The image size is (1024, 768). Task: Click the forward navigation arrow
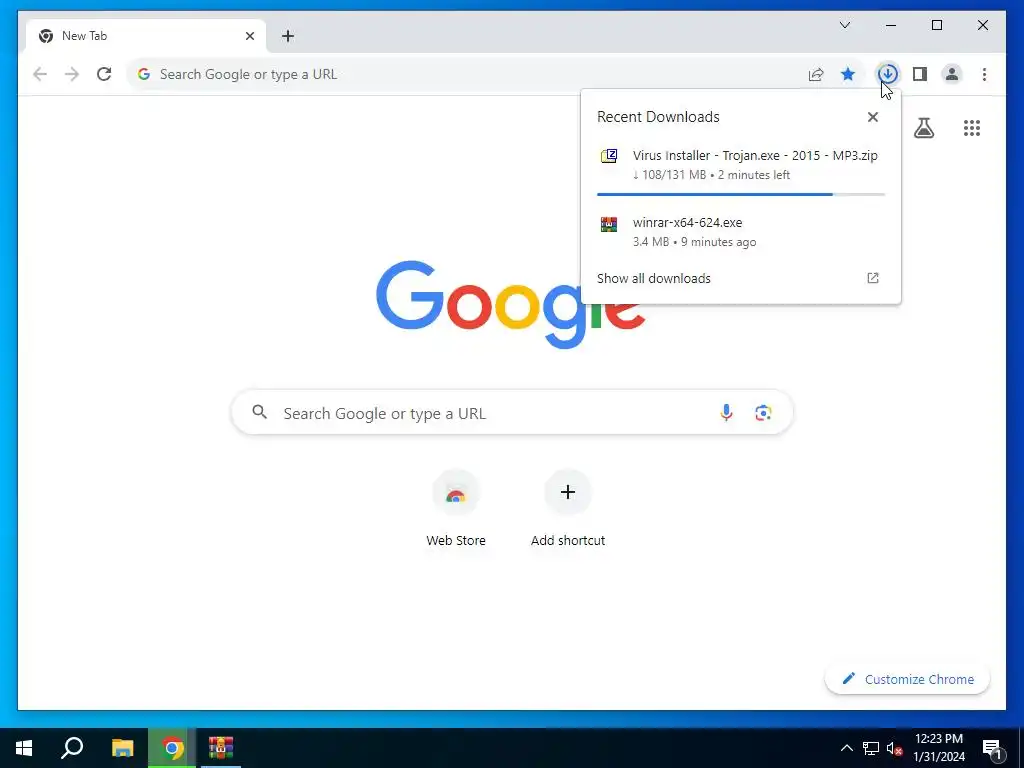click(72, 74)
